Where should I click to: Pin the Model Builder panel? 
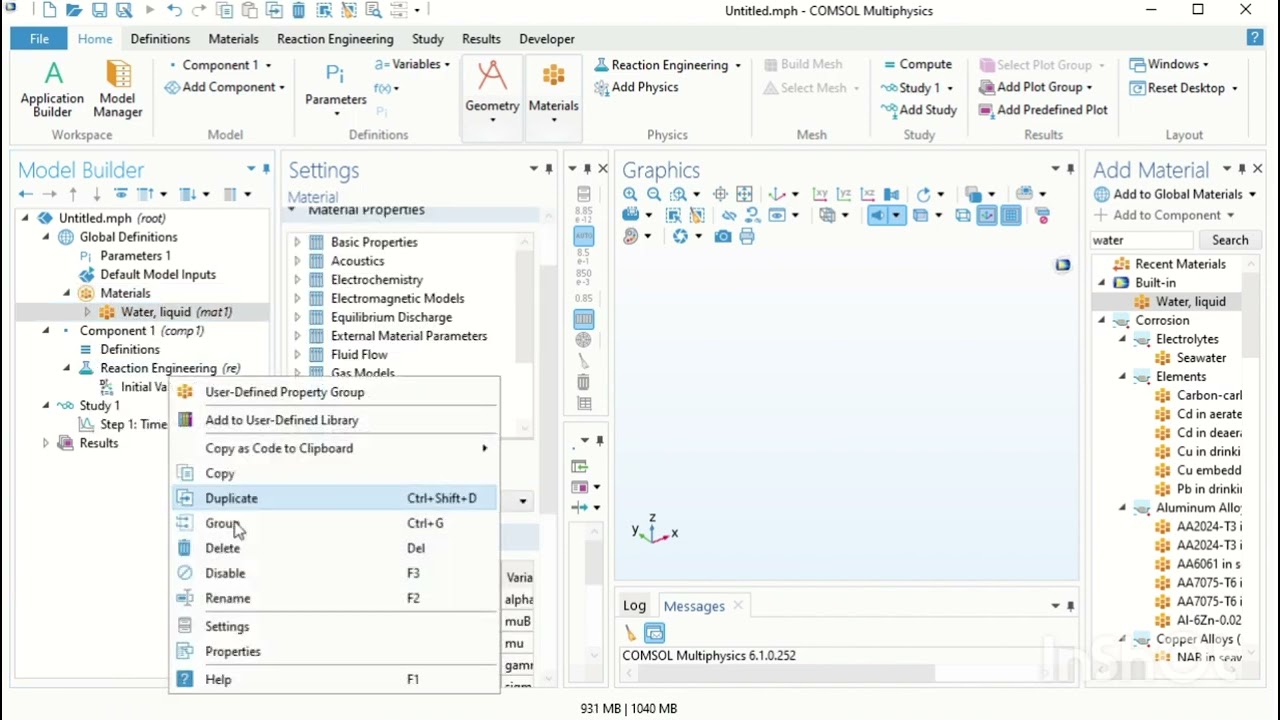coord(266,169)
